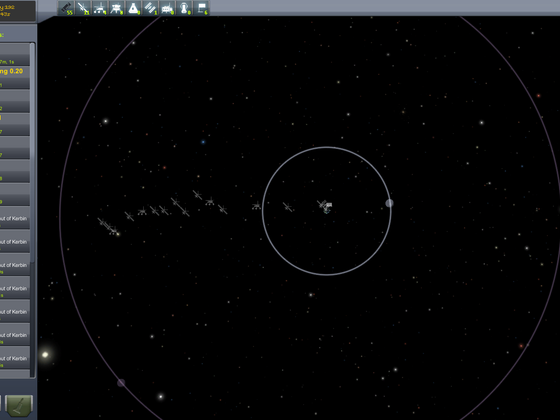Select the vessel row reading 'ng 0.20'
The width and height of the screenshot is (560, 420).
pyautogui.click(x=15, y=78)
